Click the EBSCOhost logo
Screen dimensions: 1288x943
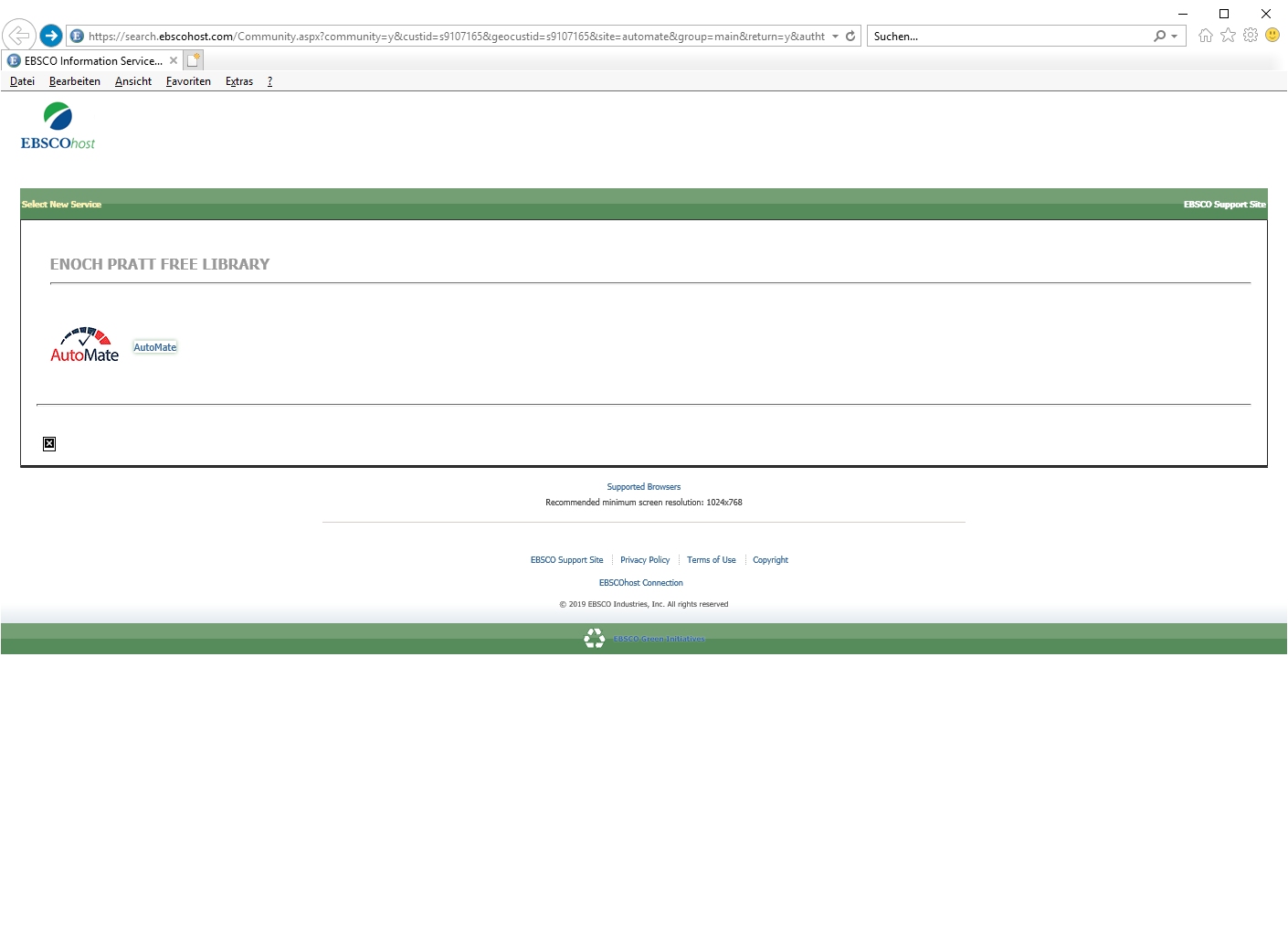[x=58, y=126]
